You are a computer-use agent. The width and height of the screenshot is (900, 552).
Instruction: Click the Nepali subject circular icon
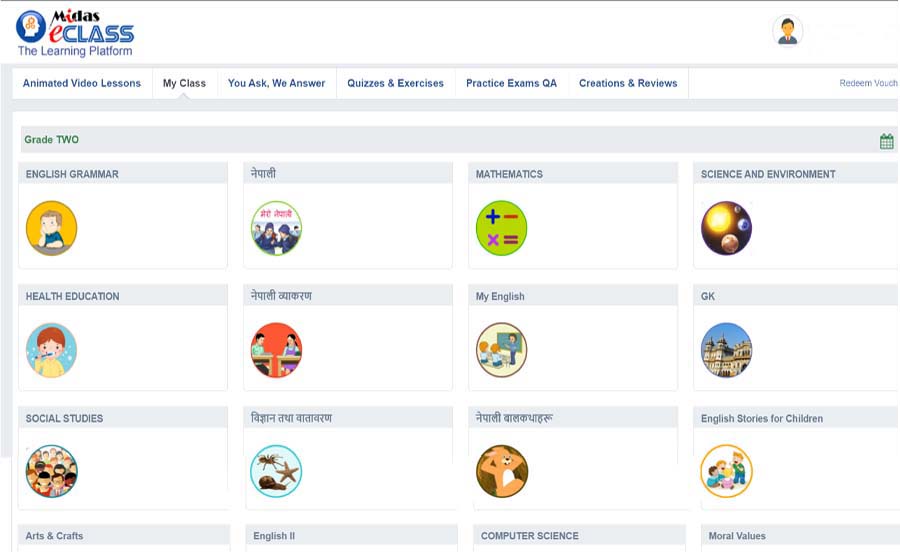pos(276,228)
